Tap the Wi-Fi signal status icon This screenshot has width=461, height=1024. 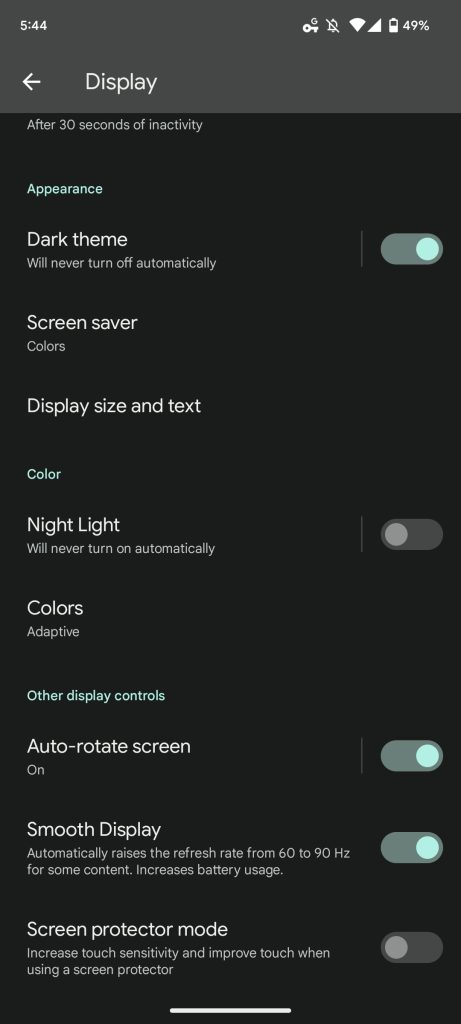[x=357, y=25]
